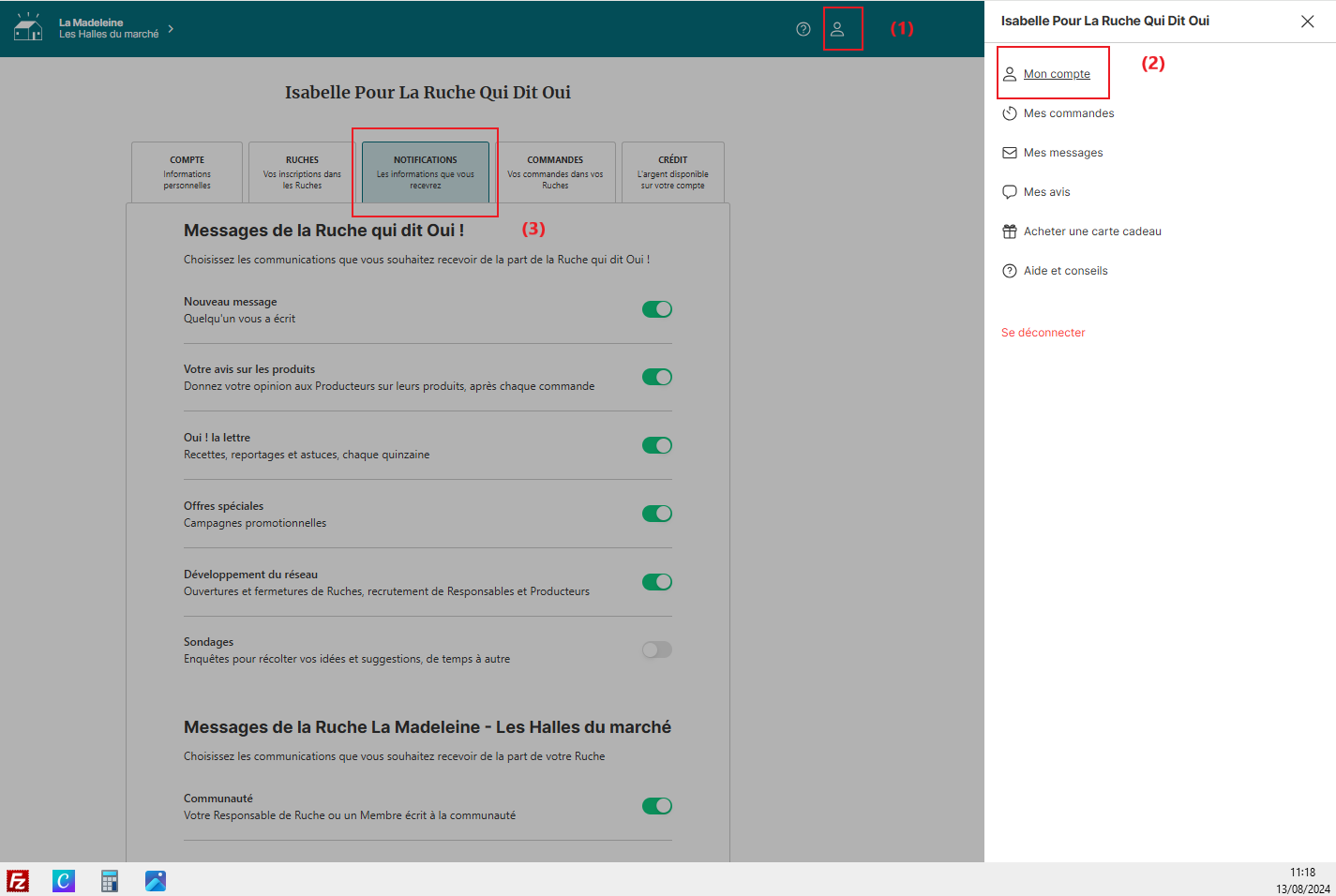
Task: Open the user profile icon in header
Action: [x=837, y=29]
